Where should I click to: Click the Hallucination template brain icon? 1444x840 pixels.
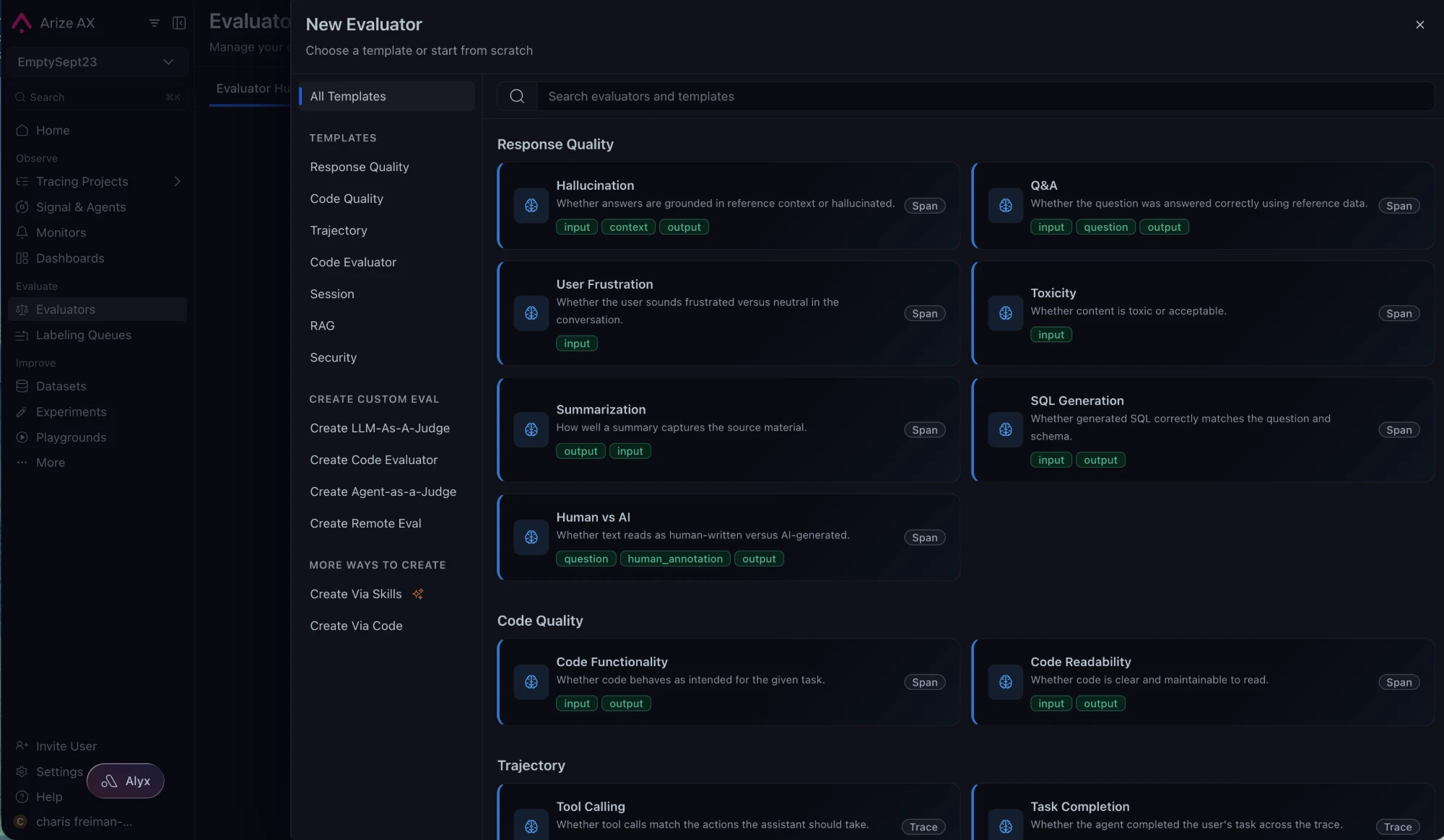531,206
